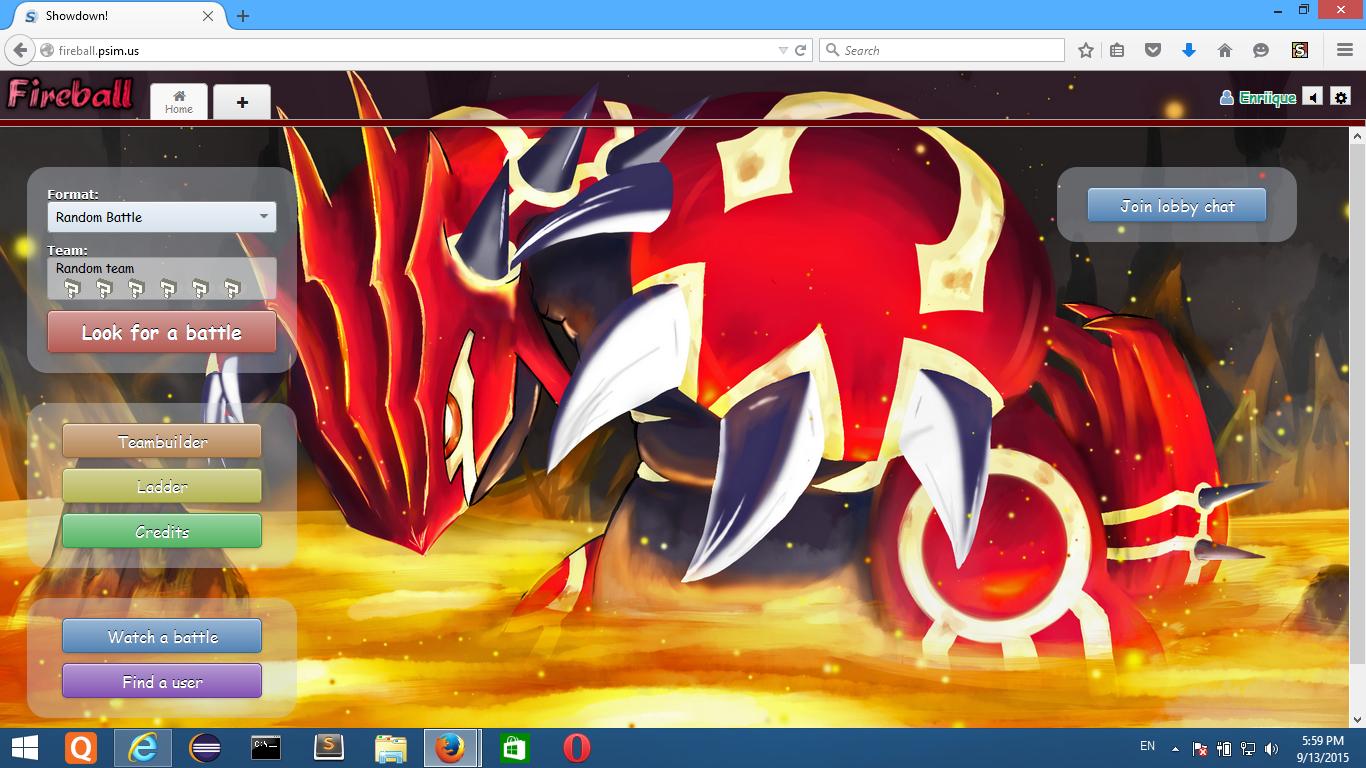Viewport: 1366px width, 768px height.
Task: Mute sound with the speaker icon beside Enriique
Action: 1313,97
